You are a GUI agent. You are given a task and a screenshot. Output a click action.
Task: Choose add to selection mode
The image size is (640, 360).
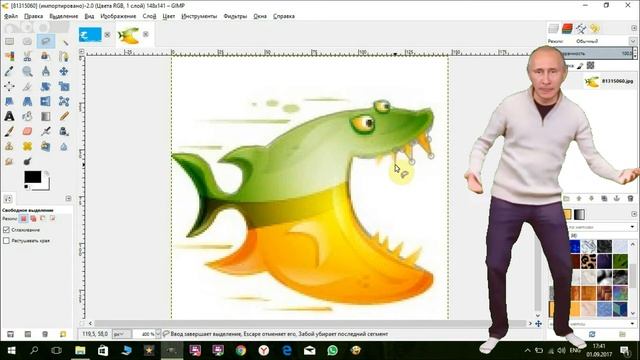(x=33, y=219)
